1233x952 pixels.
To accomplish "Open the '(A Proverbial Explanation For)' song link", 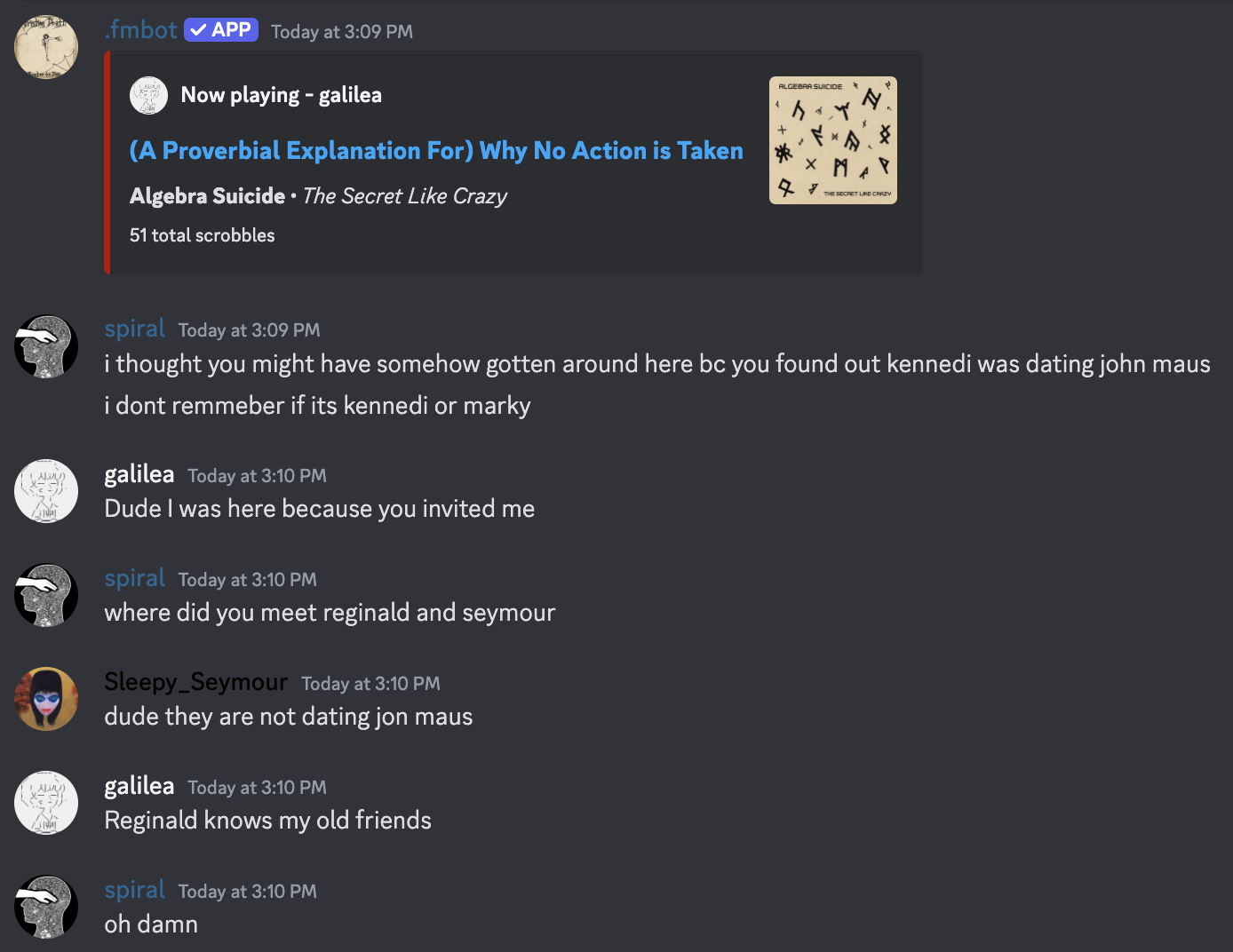I will pos(436,151).
